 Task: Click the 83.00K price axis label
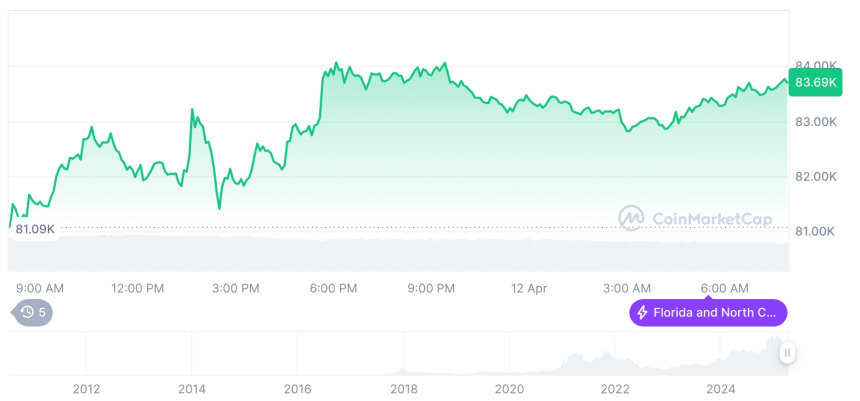click(x=813, y=122)
